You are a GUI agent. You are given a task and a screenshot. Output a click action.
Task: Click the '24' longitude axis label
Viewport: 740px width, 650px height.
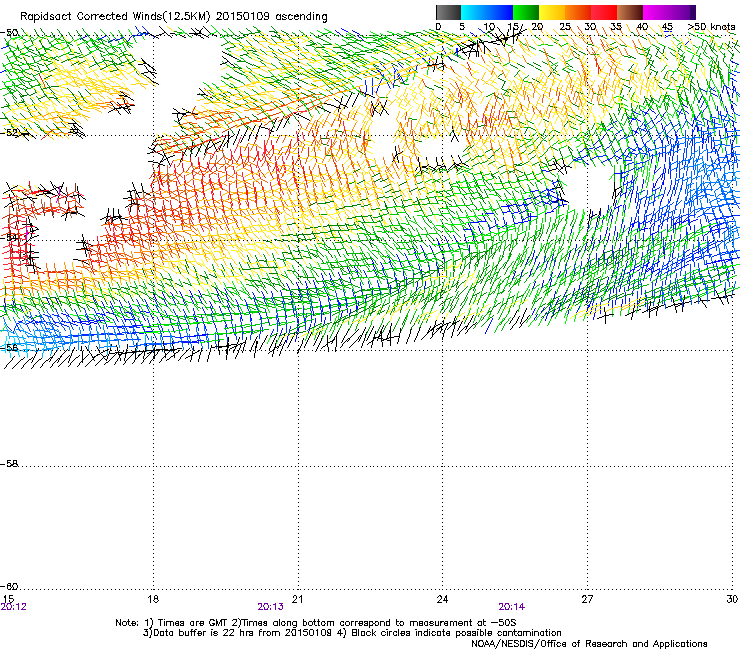[x=442, y=599]
